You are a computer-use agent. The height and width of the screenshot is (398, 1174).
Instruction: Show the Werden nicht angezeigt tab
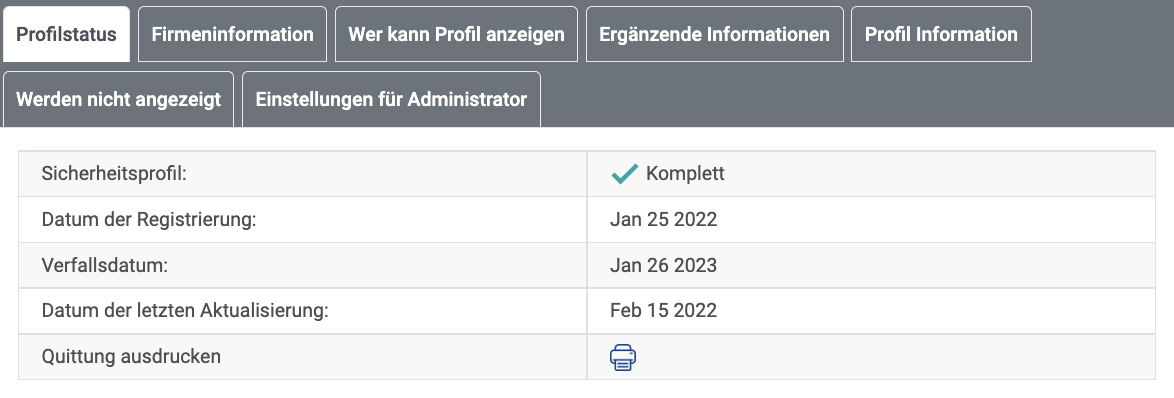point(118,100)
